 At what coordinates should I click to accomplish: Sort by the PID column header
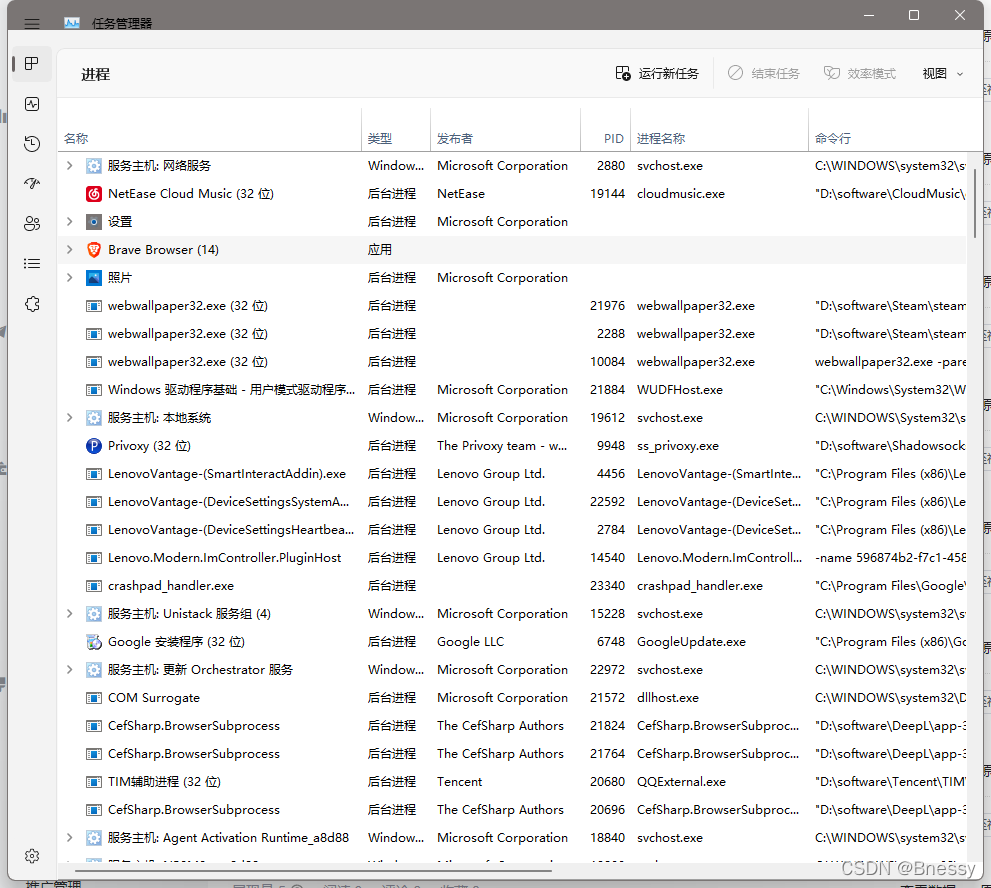pyautogui.click(x=605, y=138)
